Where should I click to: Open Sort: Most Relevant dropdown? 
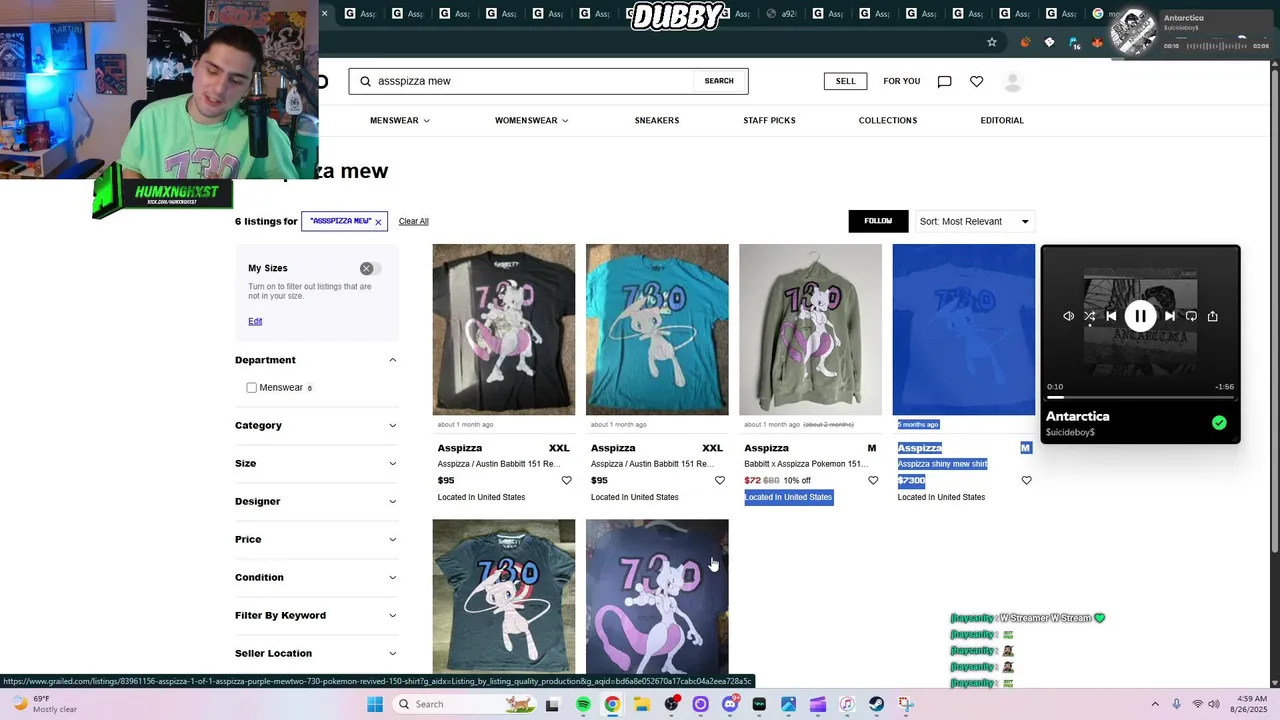coord(974,221)
